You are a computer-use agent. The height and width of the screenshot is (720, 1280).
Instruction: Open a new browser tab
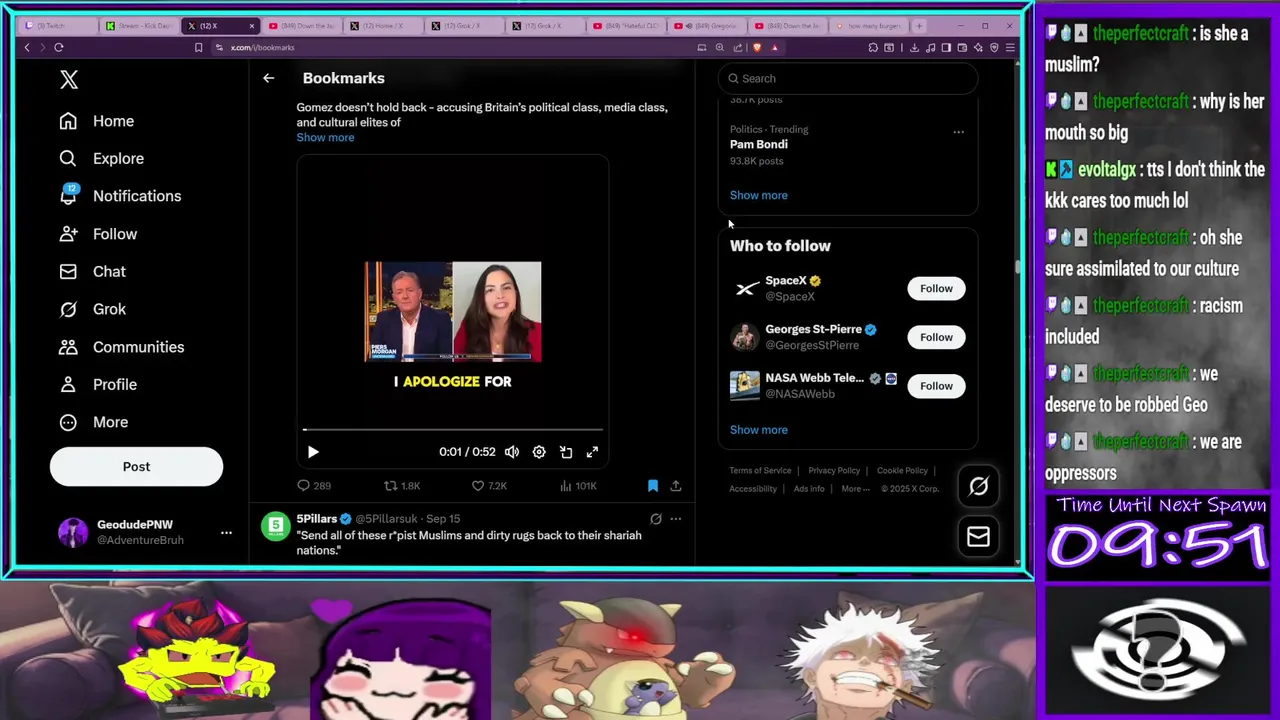[x=920, y=26]
